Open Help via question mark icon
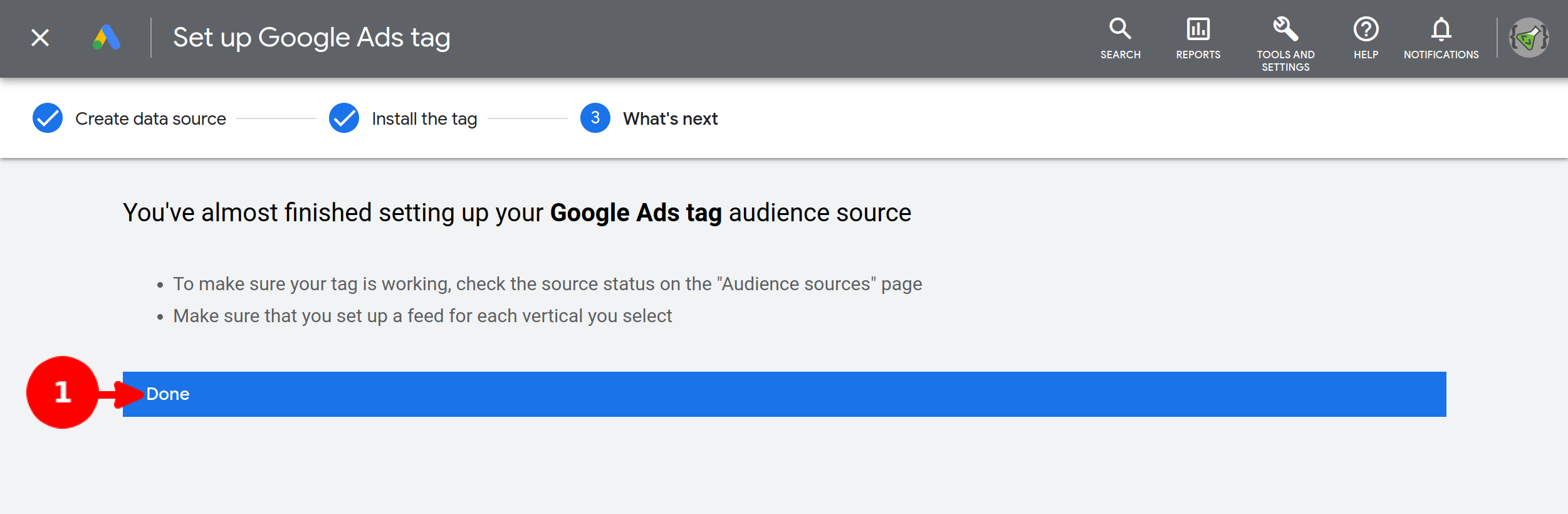Screen dimensions: 1568x514 pyautogui.click(x=1366, y=29)
